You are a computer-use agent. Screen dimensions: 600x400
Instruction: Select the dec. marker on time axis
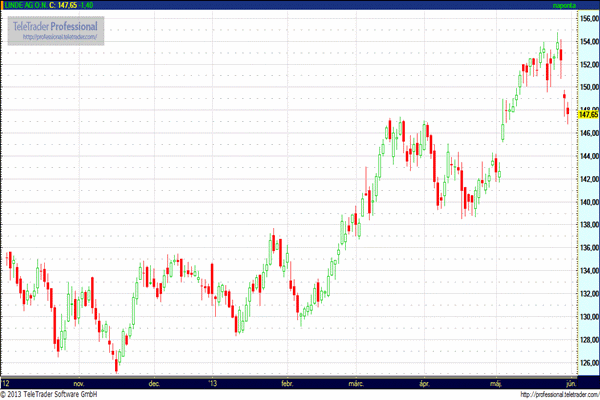coord(154,383)
